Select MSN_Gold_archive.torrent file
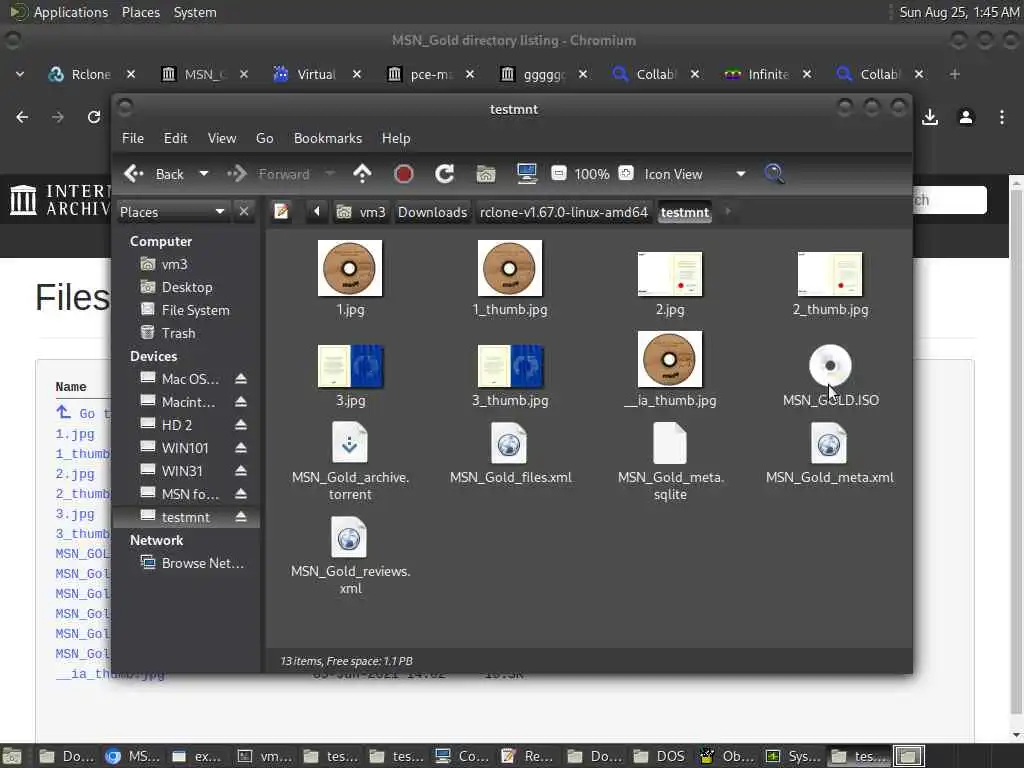The width and height of the screenshot is (1024, 768). (350, 460)
